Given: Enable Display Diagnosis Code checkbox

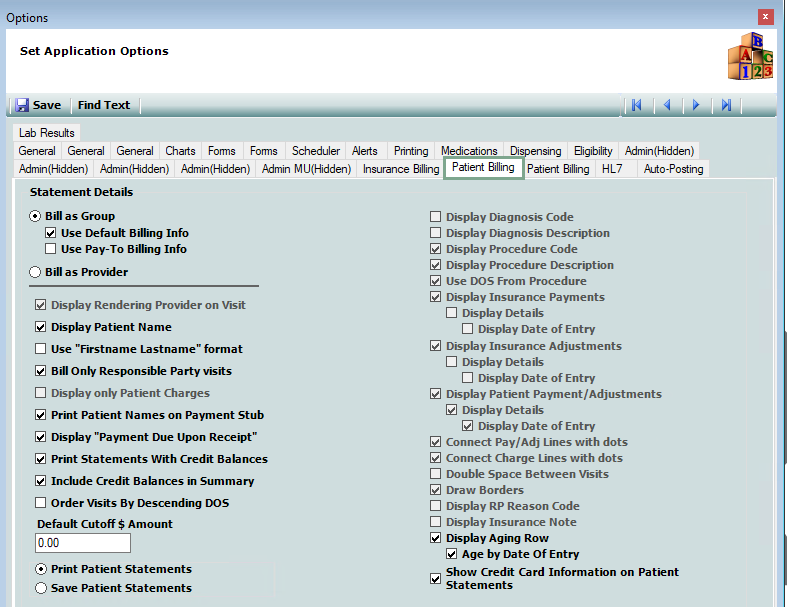Looking at the screenshot, I should [x=436, y=217].
